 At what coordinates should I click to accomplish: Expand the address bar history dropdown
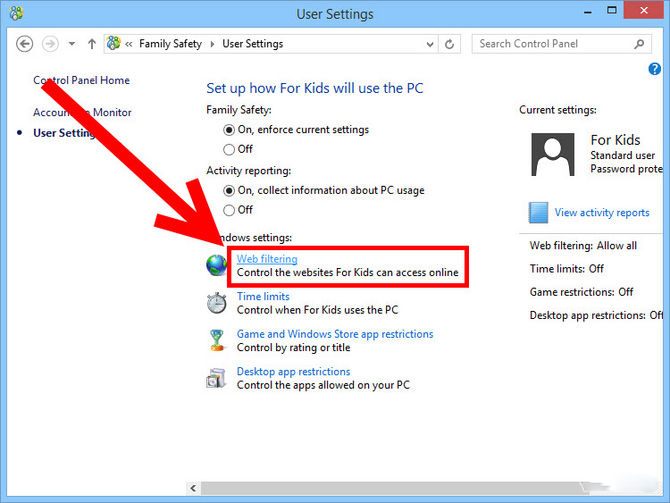[x=430, y=44]
